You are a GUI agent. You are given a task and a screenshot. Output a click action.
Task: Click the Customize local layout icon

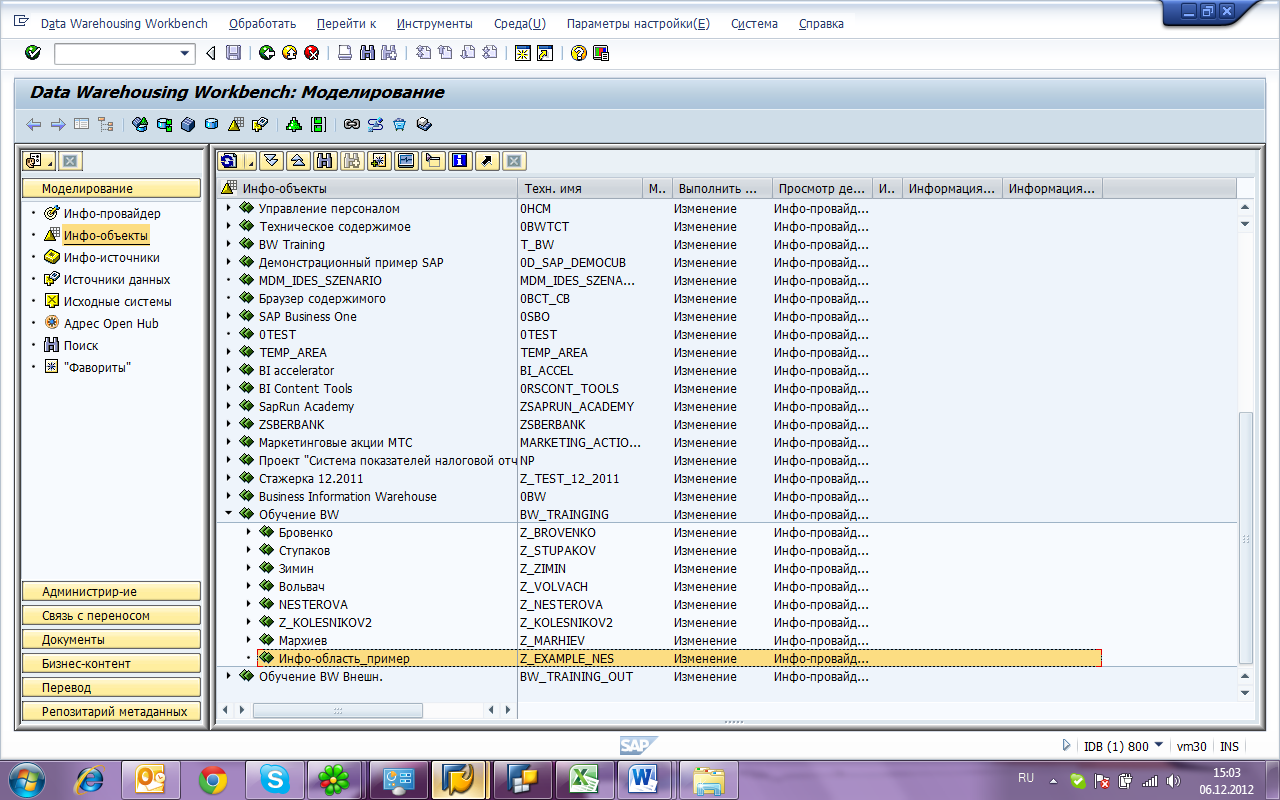[x=600, y=53]
